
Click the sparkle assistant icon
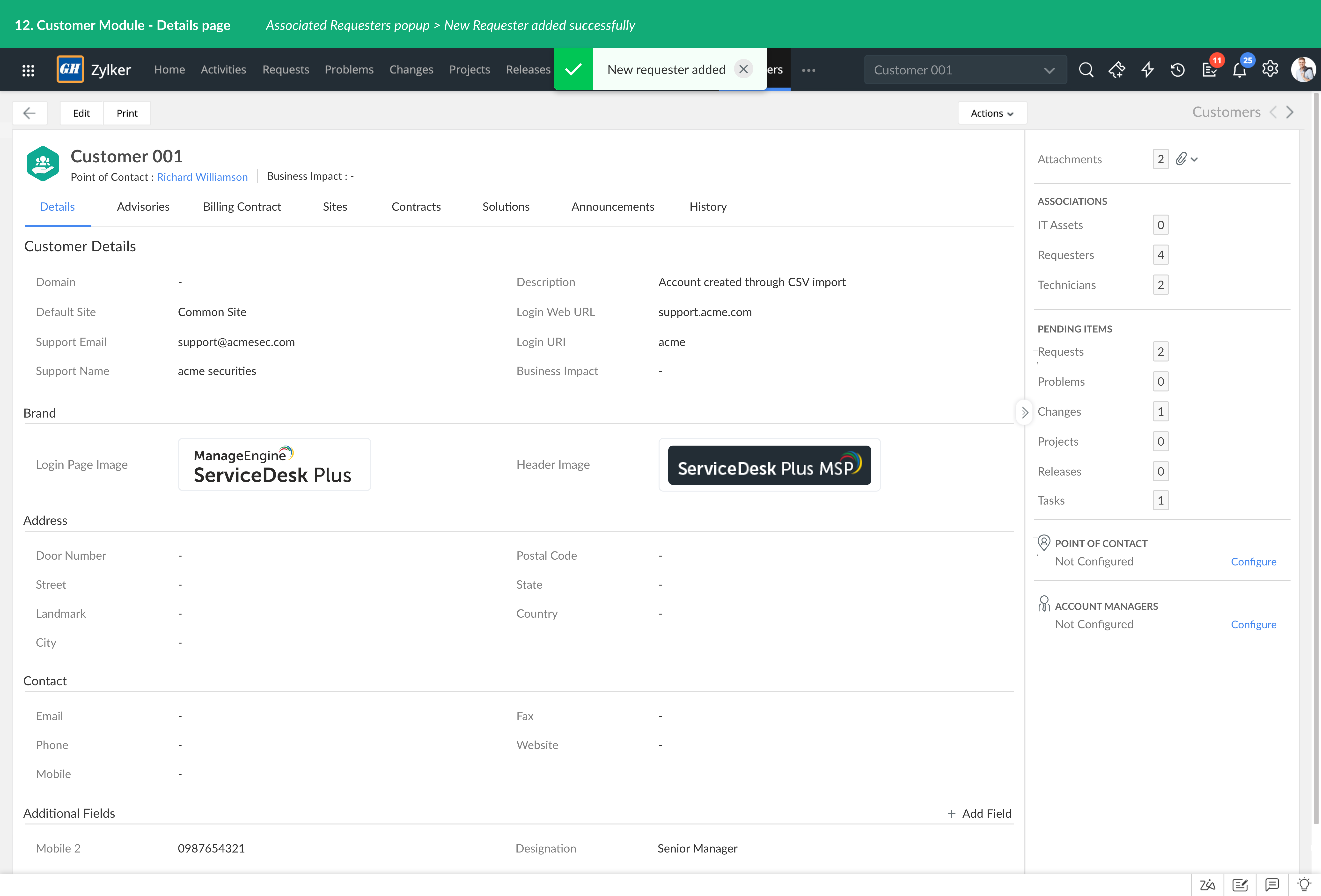1116,70
